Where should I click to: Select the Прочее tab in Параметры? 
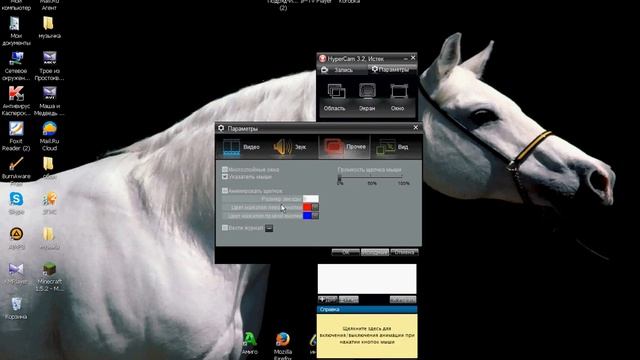click(344, 147)
